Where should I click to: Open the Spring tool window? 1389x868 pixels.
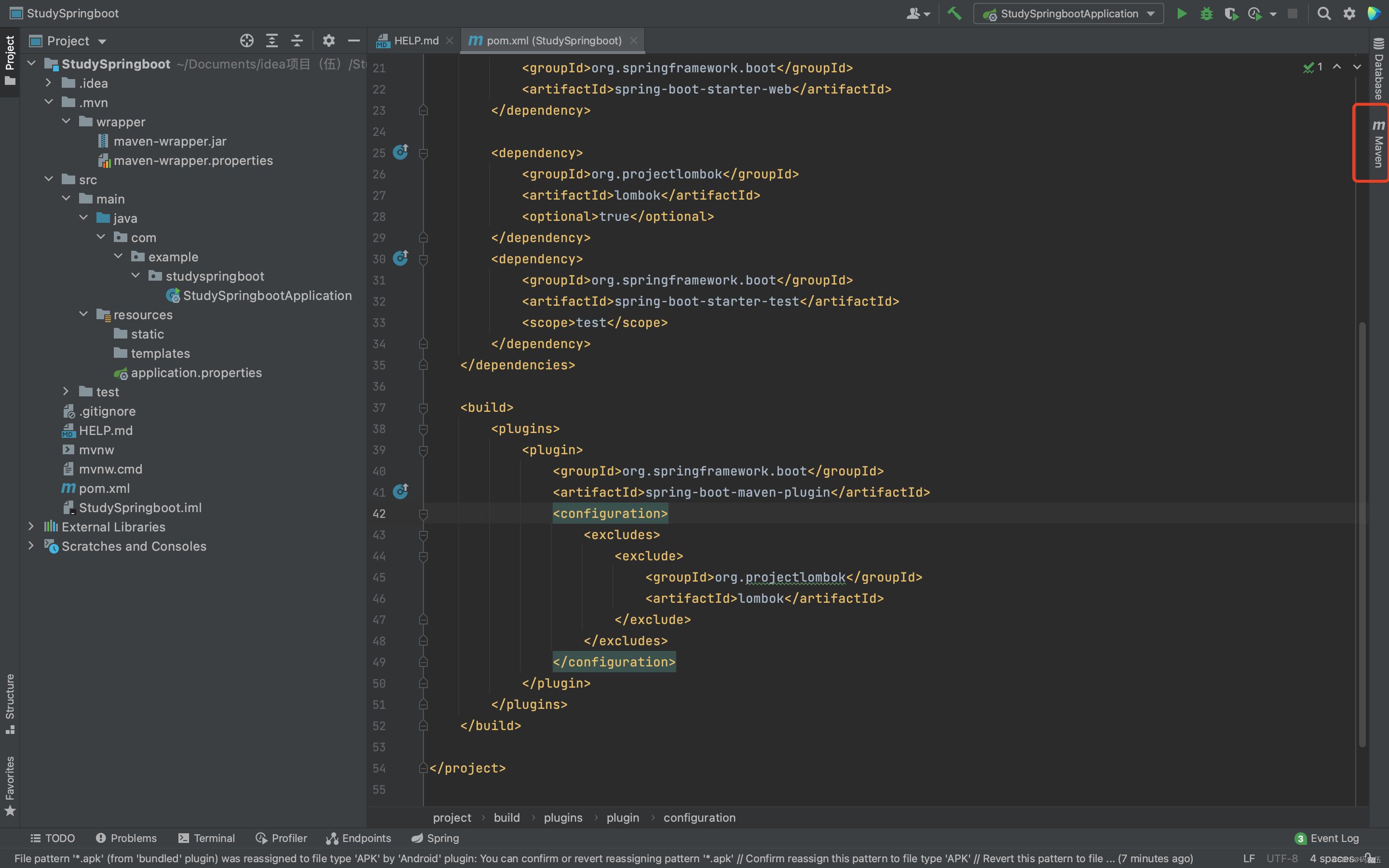click(x=435, y=838)
